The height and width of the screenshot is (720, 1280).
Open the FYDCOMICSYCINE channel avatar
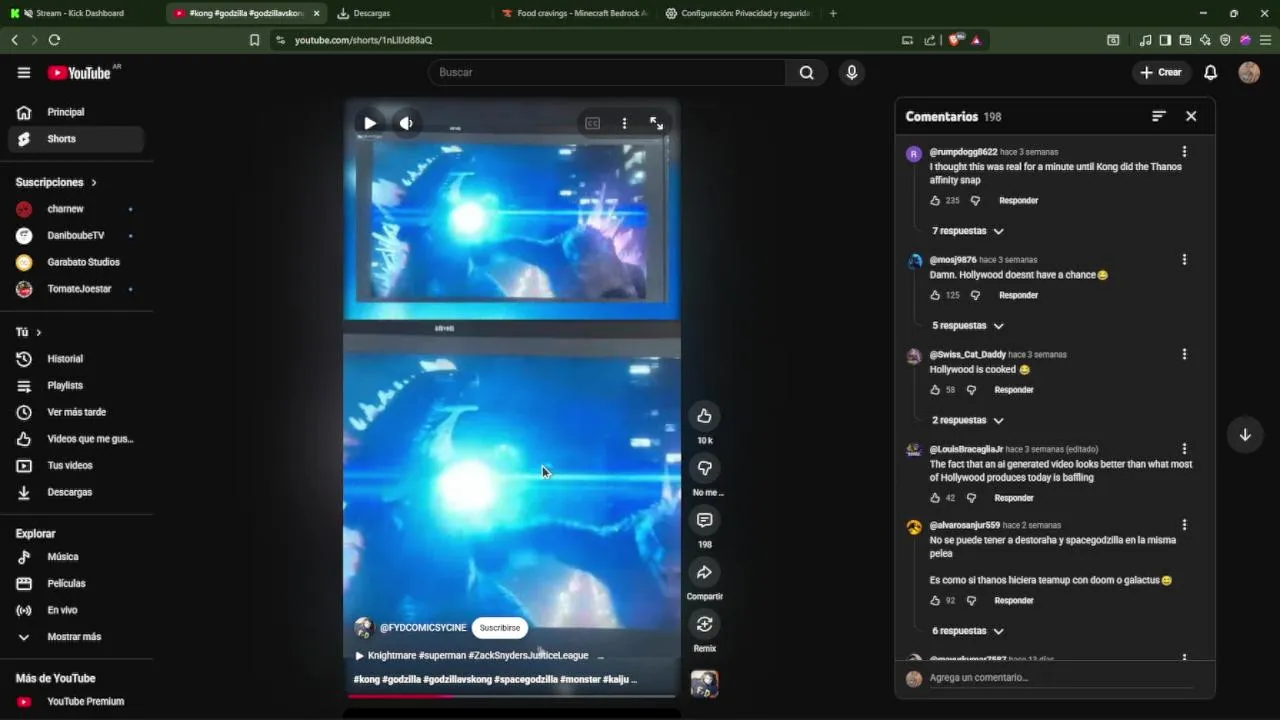[x=364, y=627]
